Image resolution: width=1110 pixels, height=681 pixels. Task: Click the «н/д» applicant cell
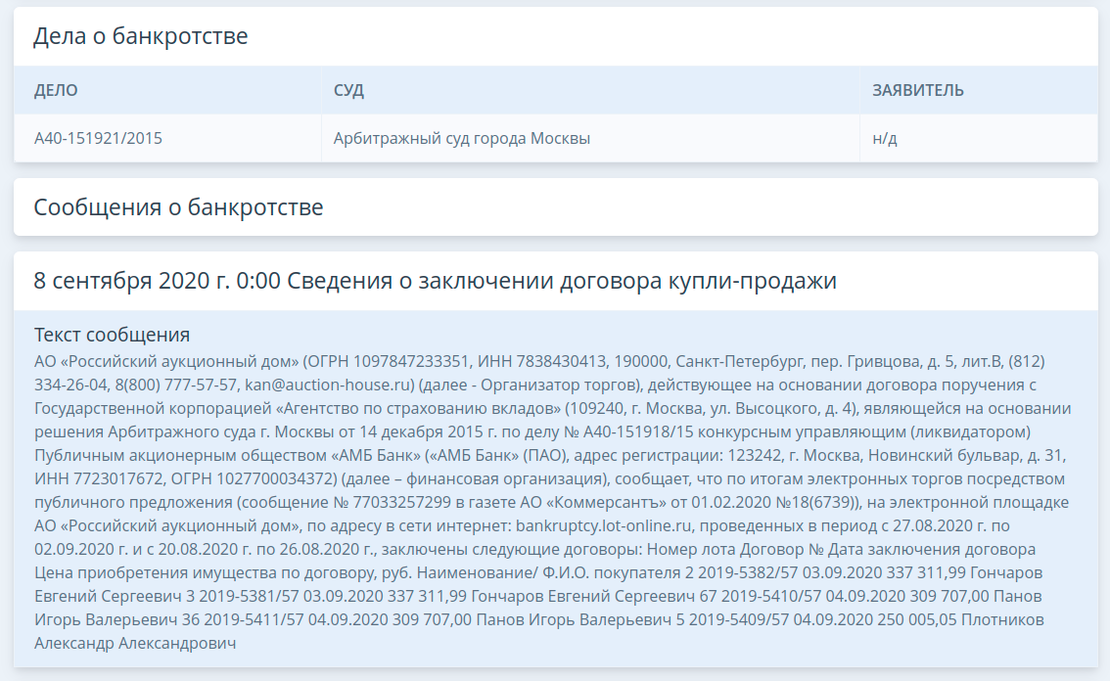(885, 139)
